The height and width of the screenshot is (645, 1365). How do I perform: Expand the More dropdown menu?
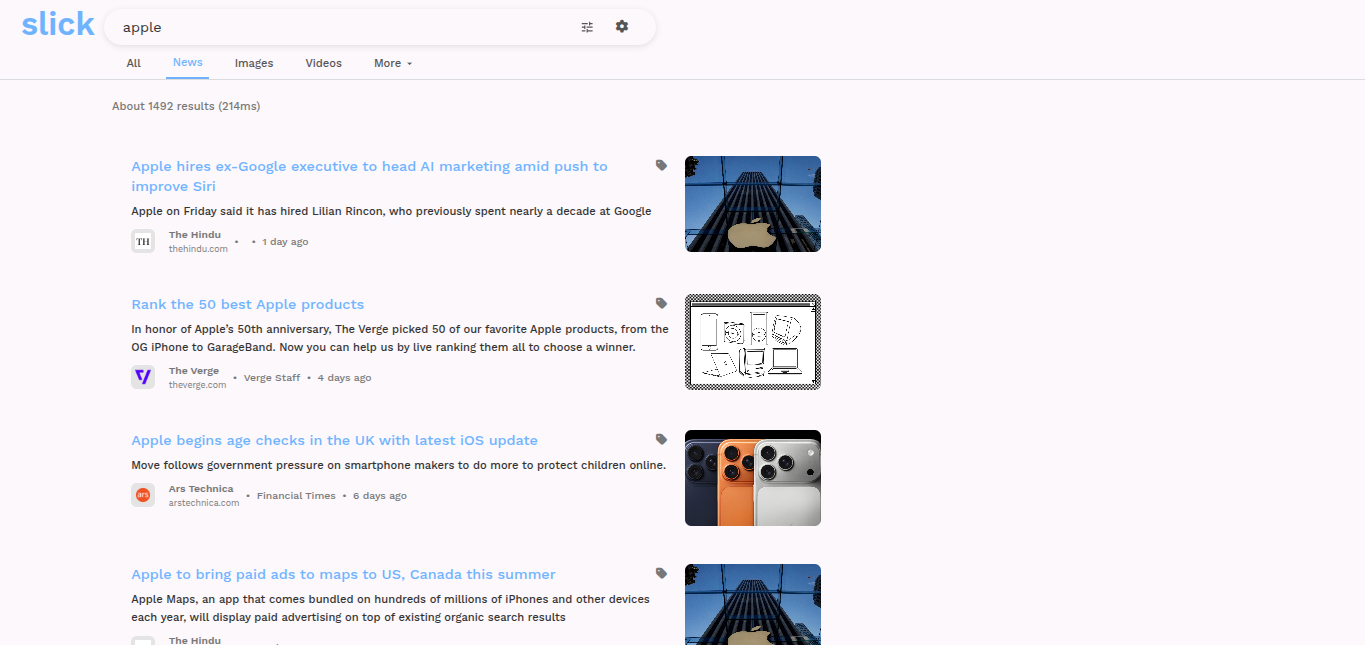[x=393, y=63]
